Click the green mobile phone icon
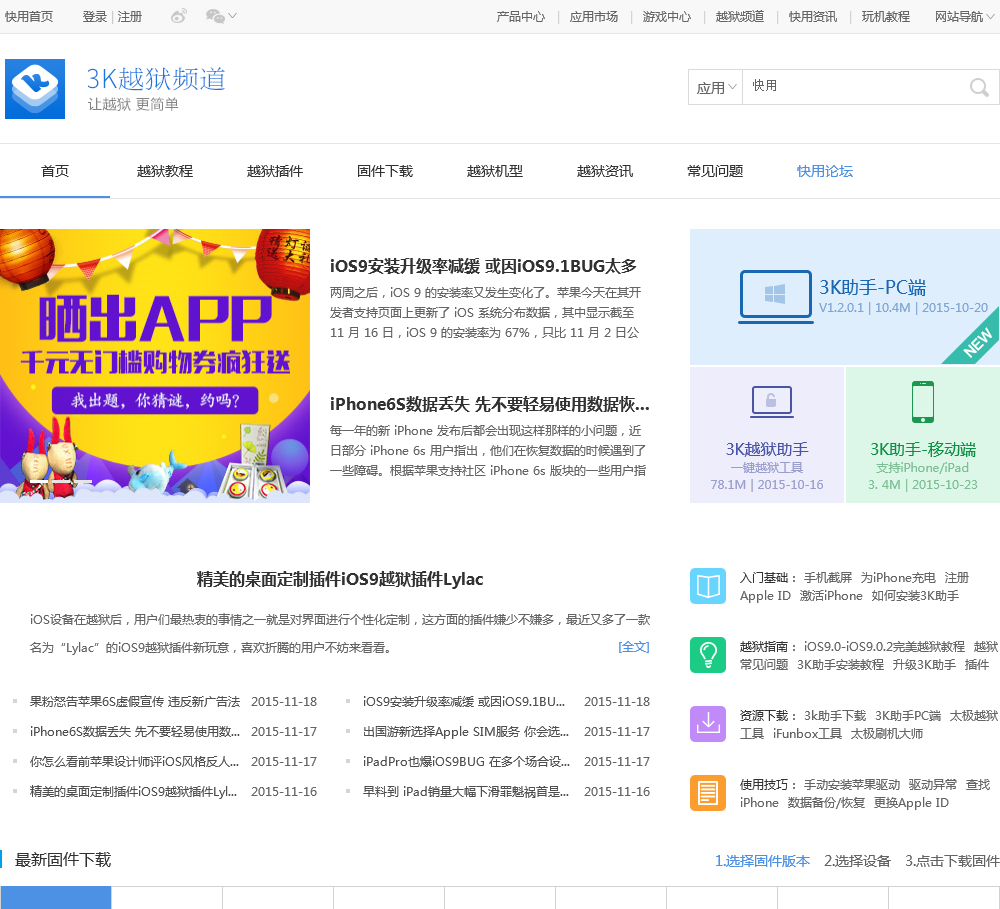Viewport: 1000px width, 909px height. (x=922, y=402)
